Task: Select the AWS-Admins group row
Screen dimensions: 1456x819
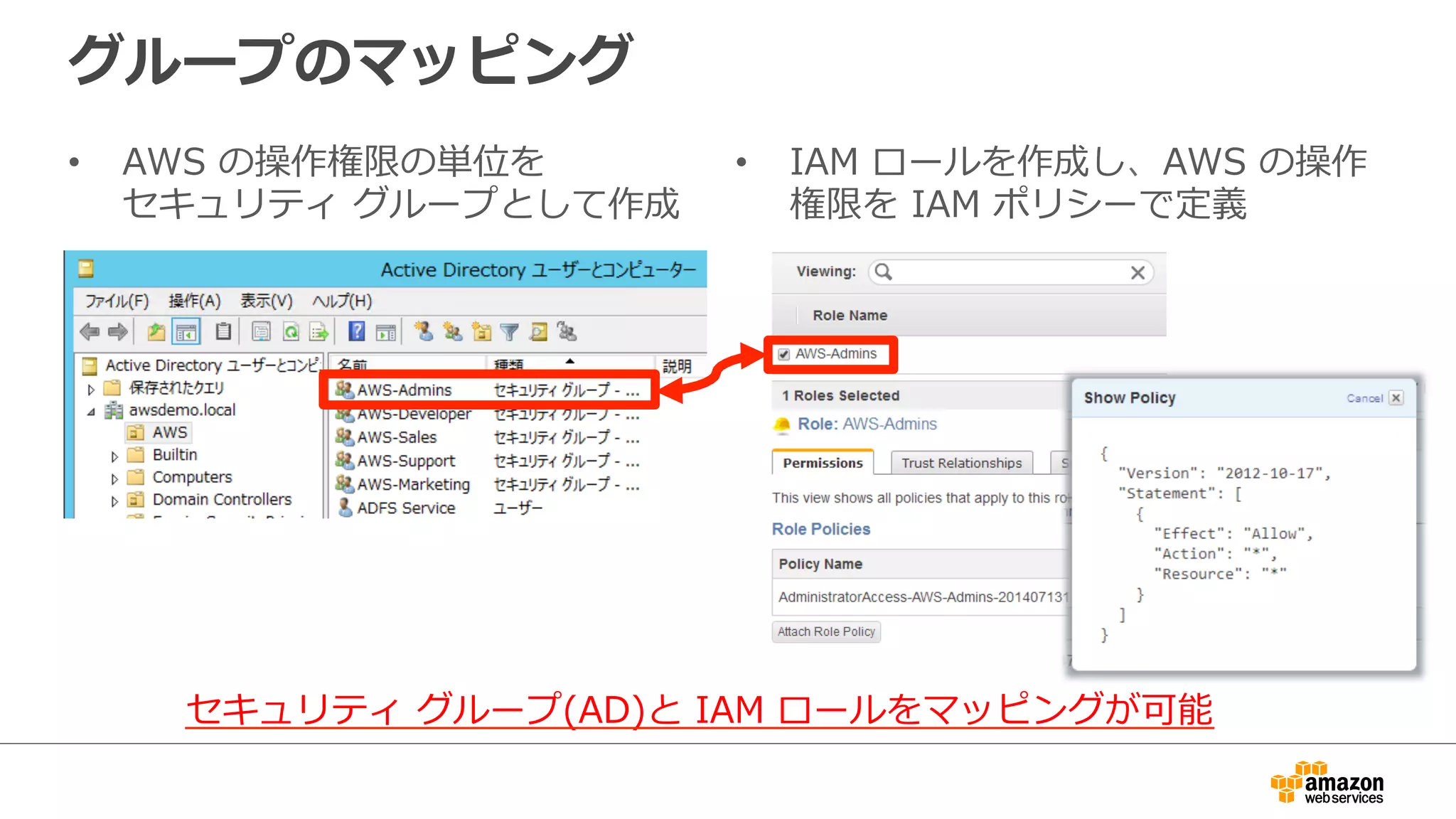Action: (x=488, y=390)
